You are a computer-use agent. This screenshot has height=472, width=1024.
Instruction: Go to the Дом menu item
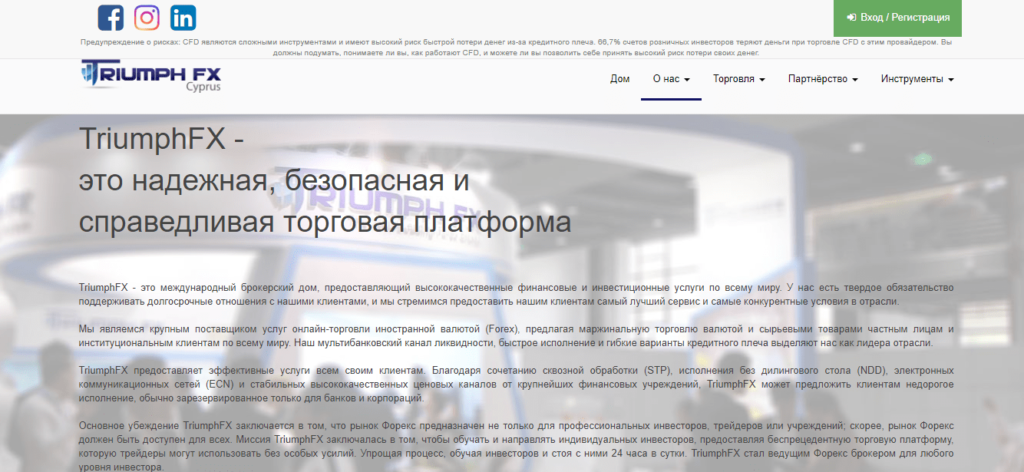[x=620, y=79]
